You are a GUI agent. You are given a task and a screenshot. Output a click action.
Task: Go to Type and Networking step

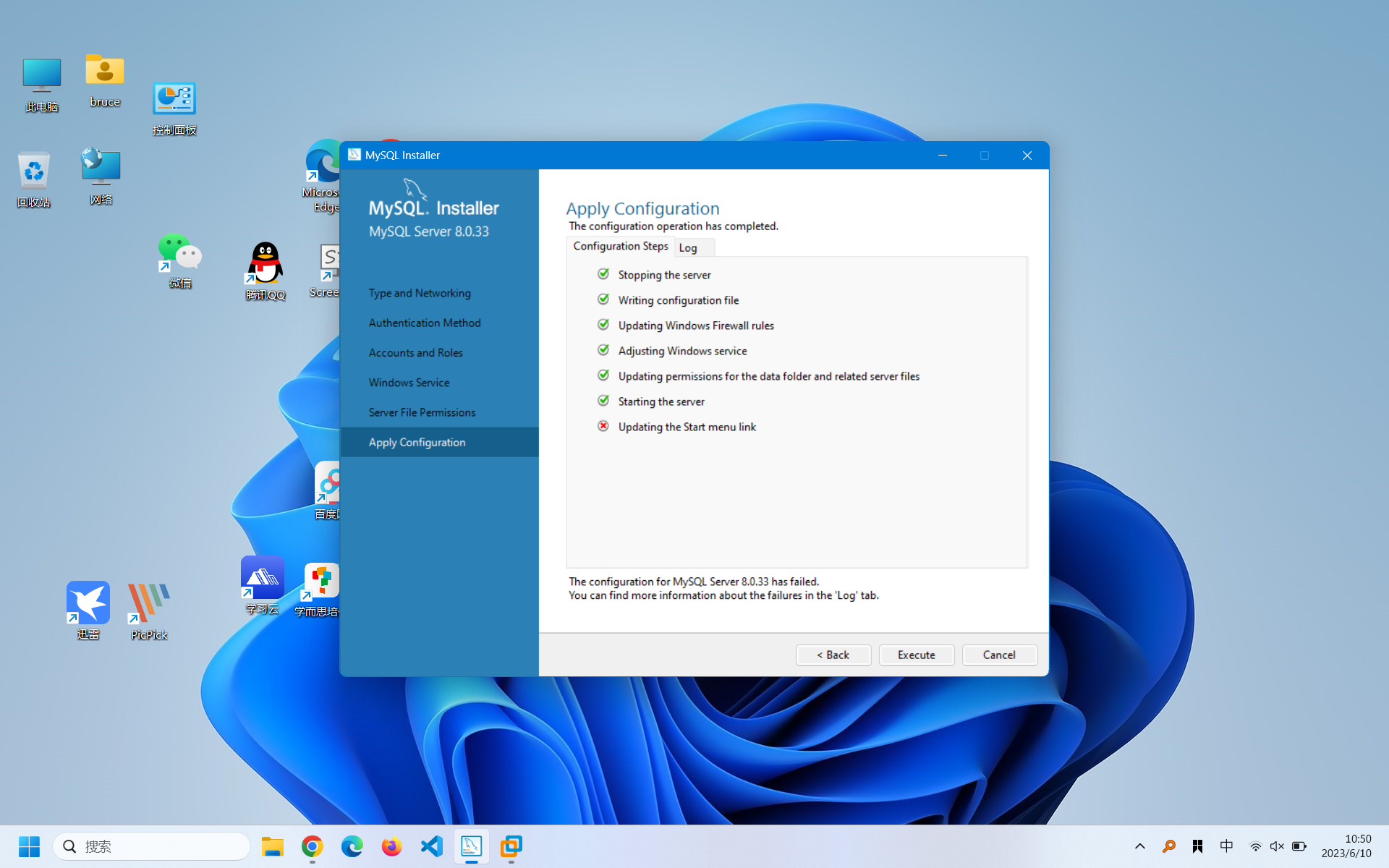tap(420, 293)
